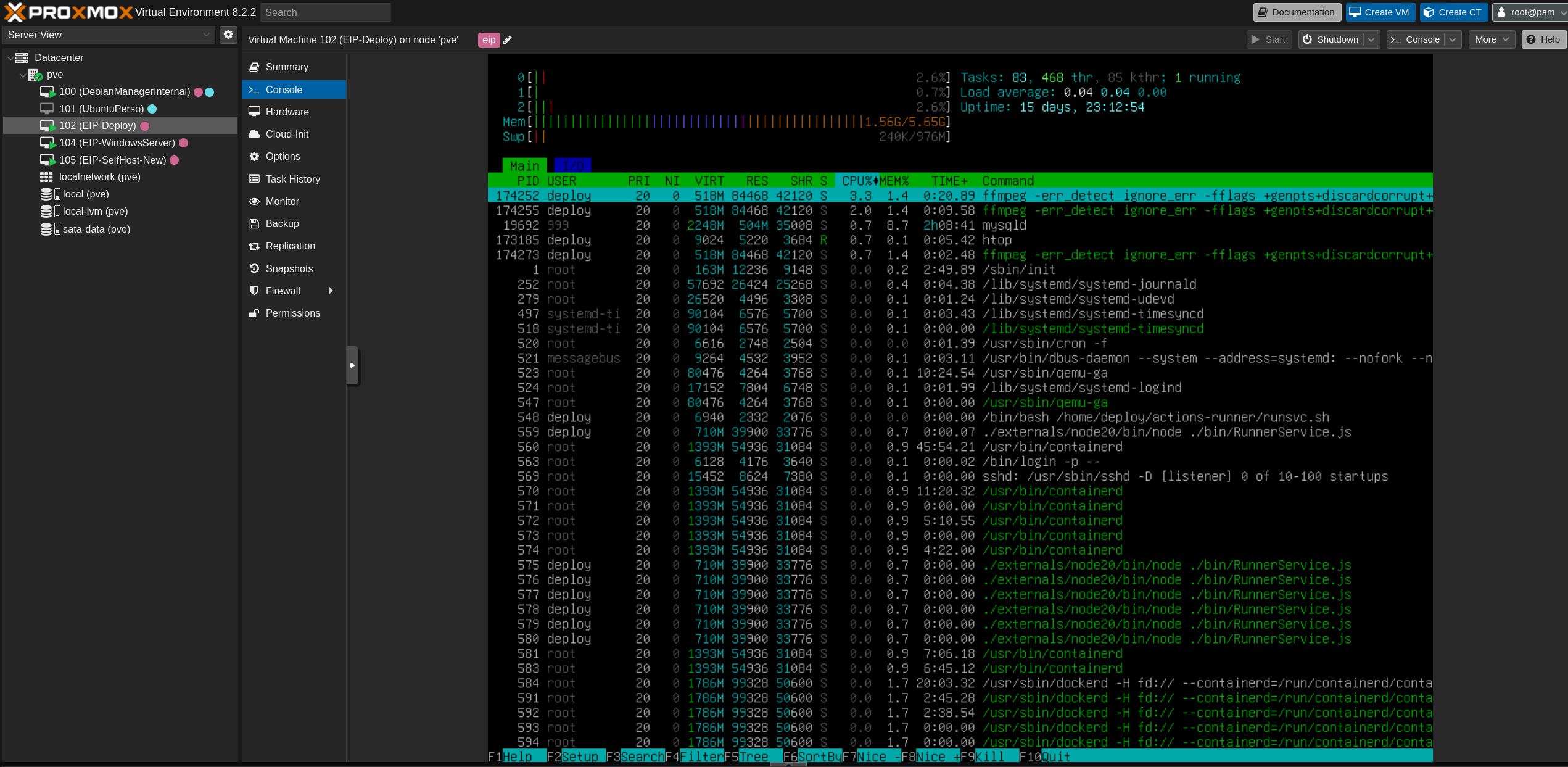
Task: Click the Summary book icon
Action: click(254, 67)
